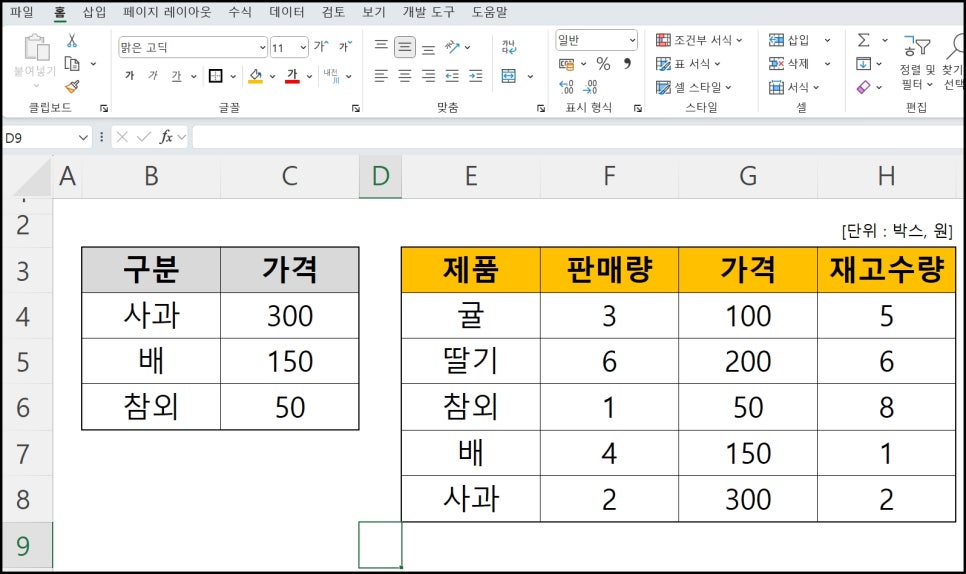
Task: Toggle underline 가 formatting
Action: tap(177, 76)
